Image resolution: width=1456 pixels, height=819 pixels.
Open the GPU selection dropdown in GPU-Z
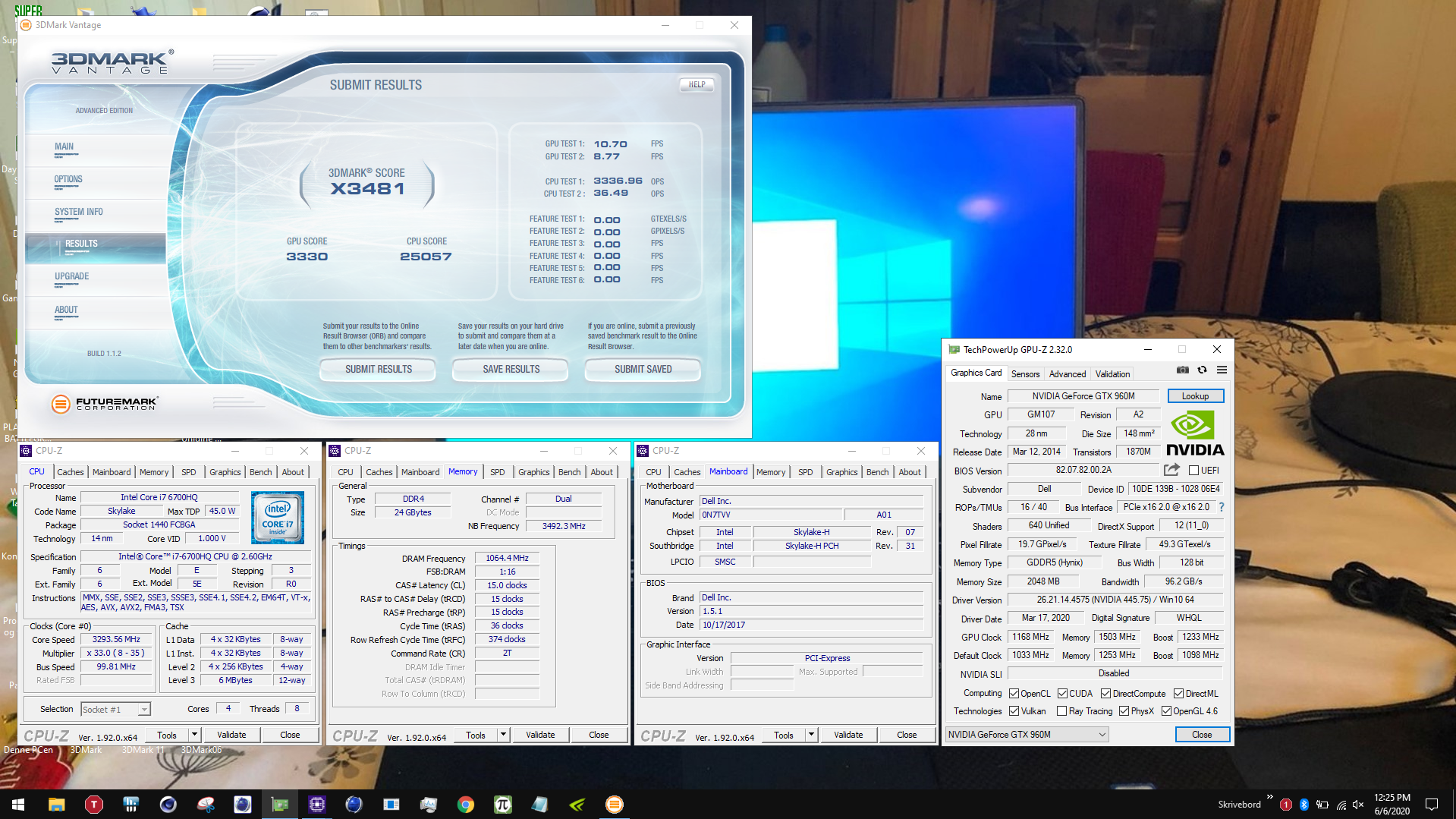(x=1027, y=735)
